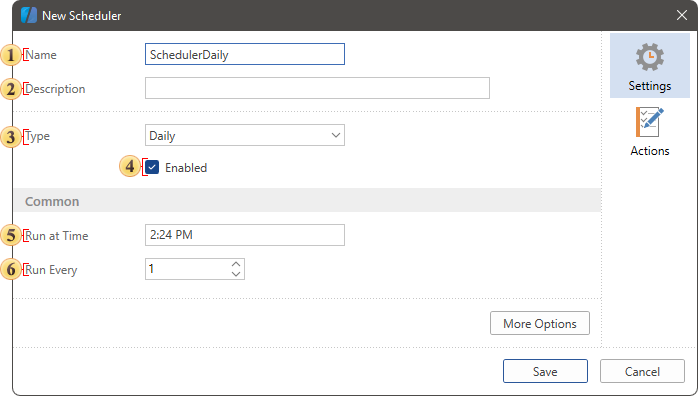Click the Run at Time field

pos(245,235)
